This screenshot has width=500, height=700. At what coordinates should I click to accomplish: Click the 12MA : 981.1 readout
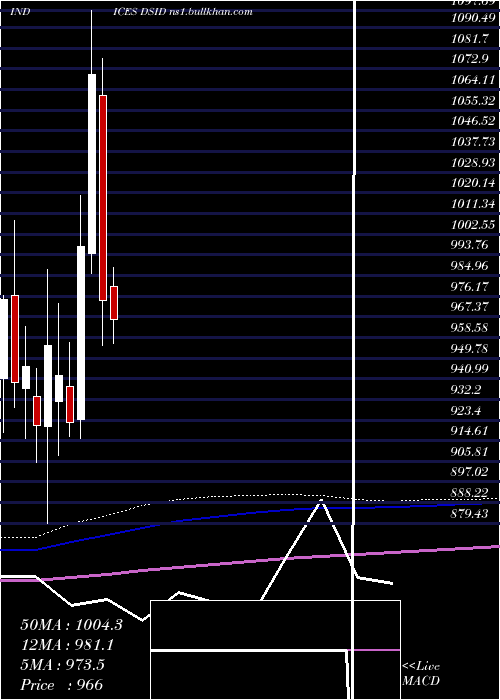tap(67, 645)
